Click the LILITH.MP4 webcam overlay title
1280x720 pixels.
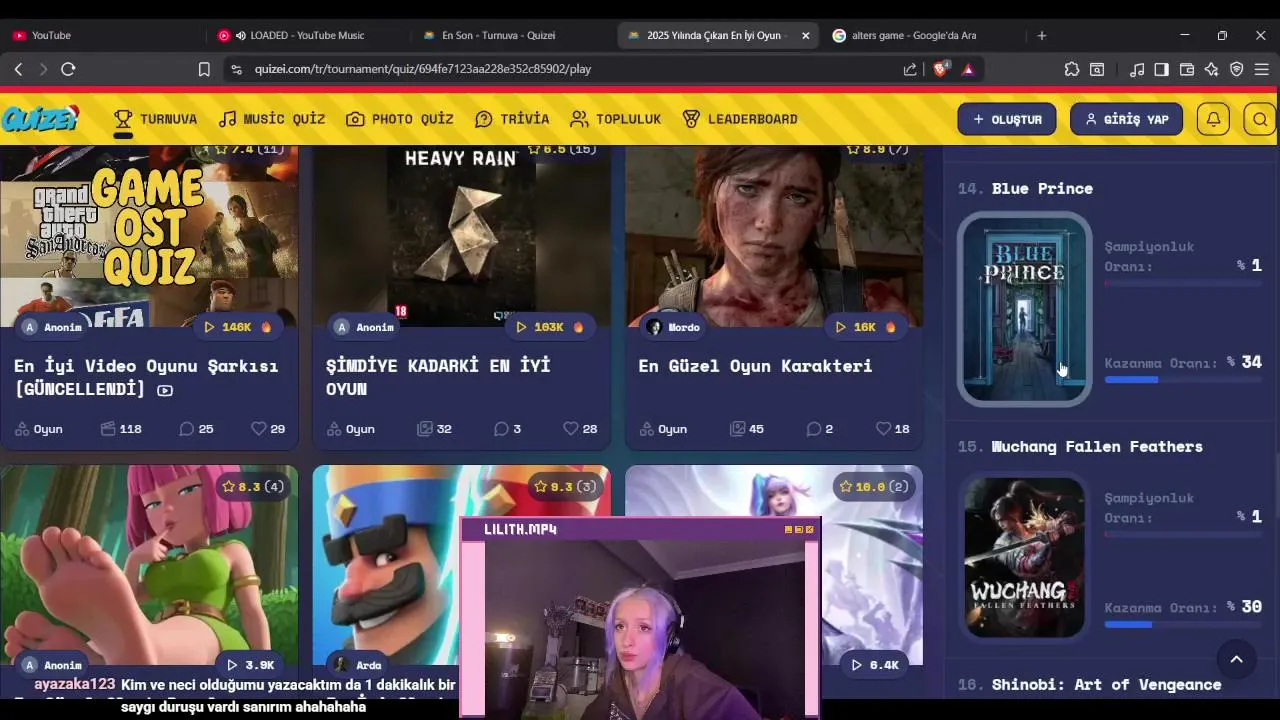(x=520, y=529)
